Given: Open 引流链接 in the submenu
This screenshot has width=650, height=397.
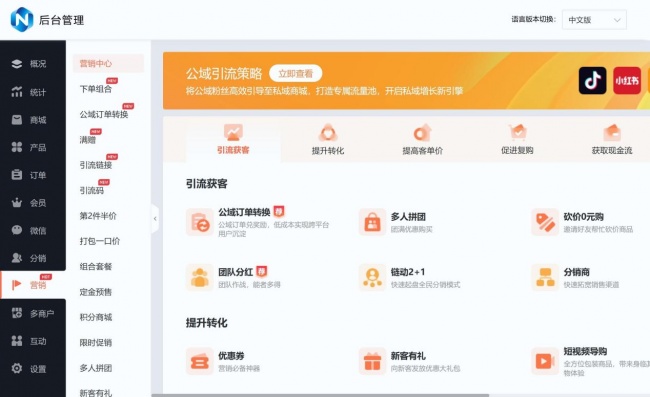Looking at the screenshot, I should click(x=96, y=165).
